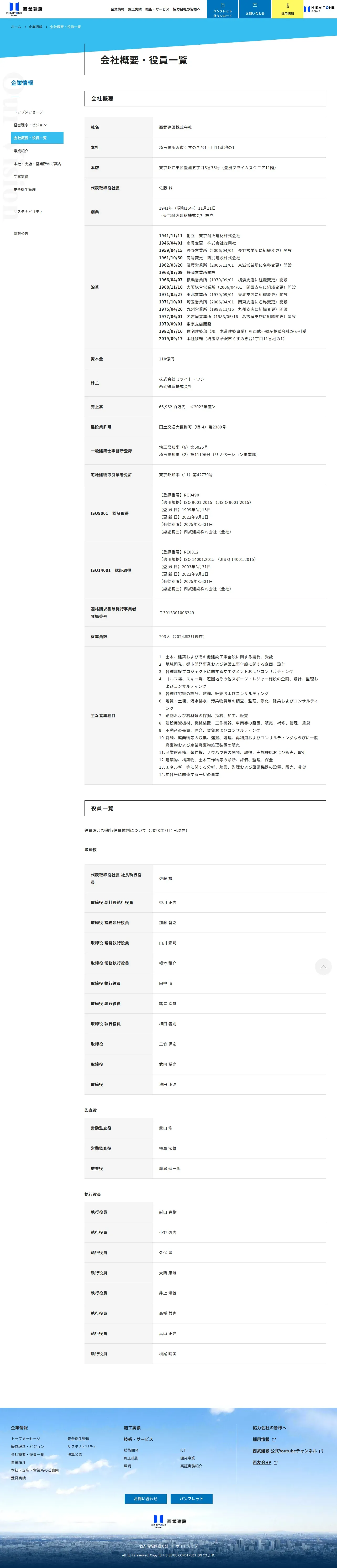337x1568 pixels.
Task: Open footer 実証実験紹介 link
Action: (191, 1466)
